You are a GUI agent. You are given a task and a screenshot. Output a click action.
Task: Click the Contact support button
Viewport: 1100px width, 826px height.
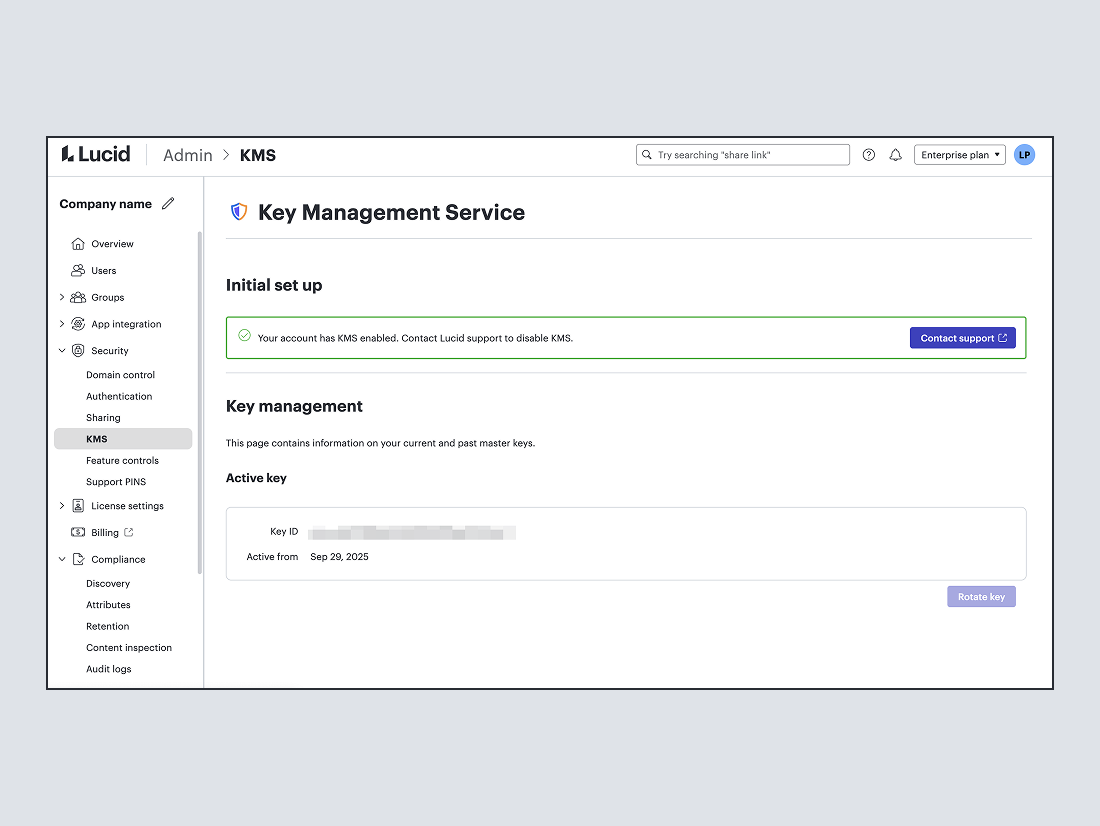(962, 338)
